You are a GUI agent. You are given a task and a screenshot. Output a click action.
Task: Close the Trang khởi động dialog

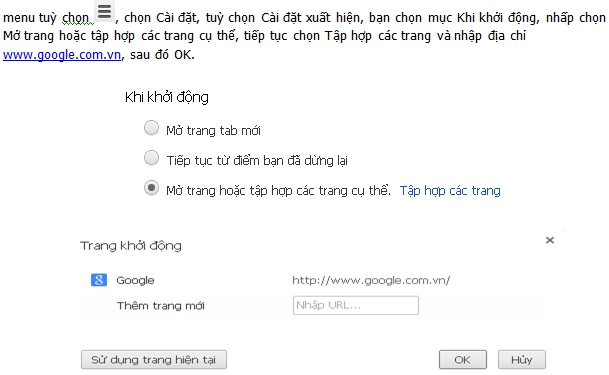550,240
